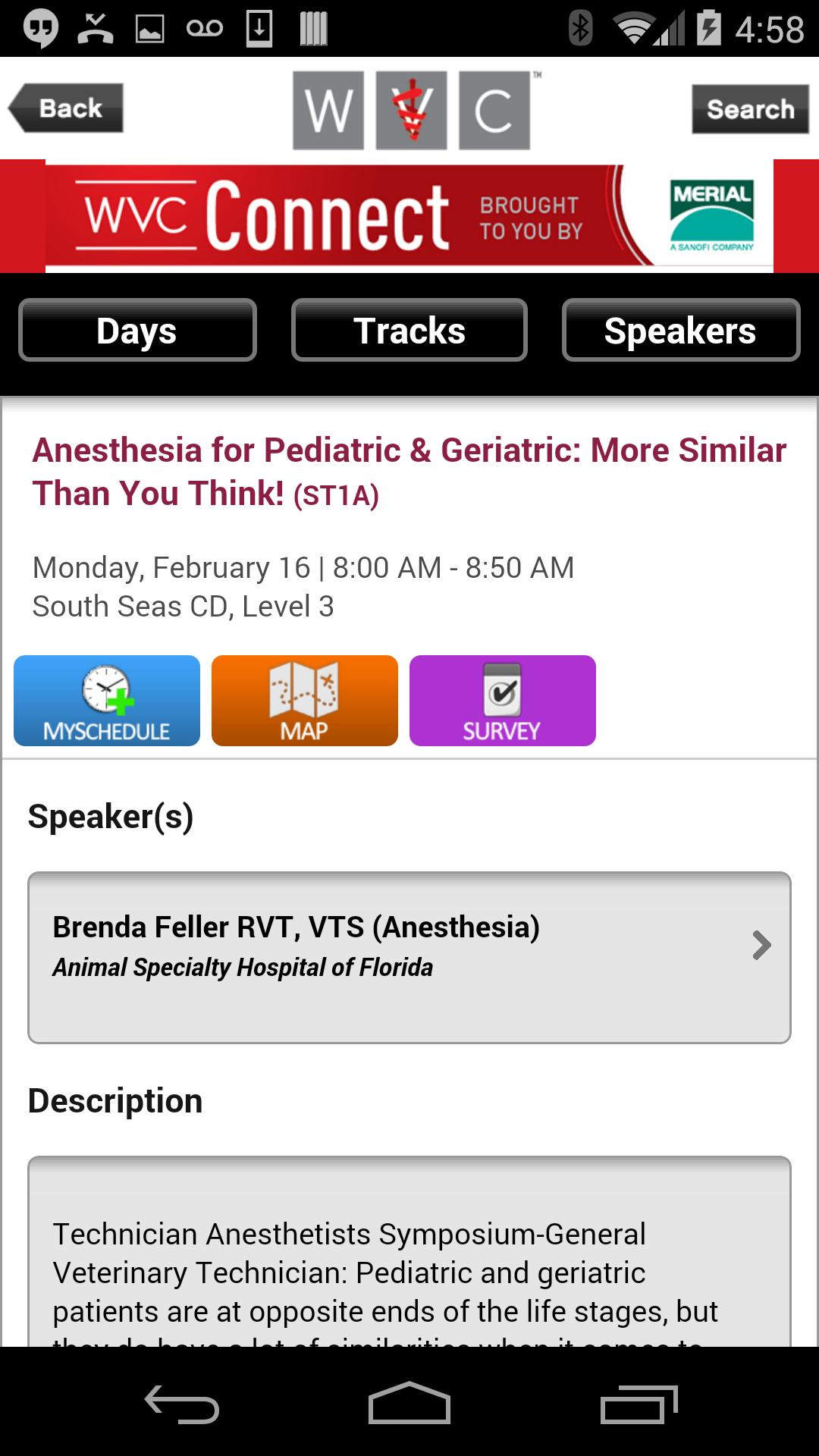Tap the voicemail notification icon
The height and width of the screenshot is (1456, 819).
[204, 29]
